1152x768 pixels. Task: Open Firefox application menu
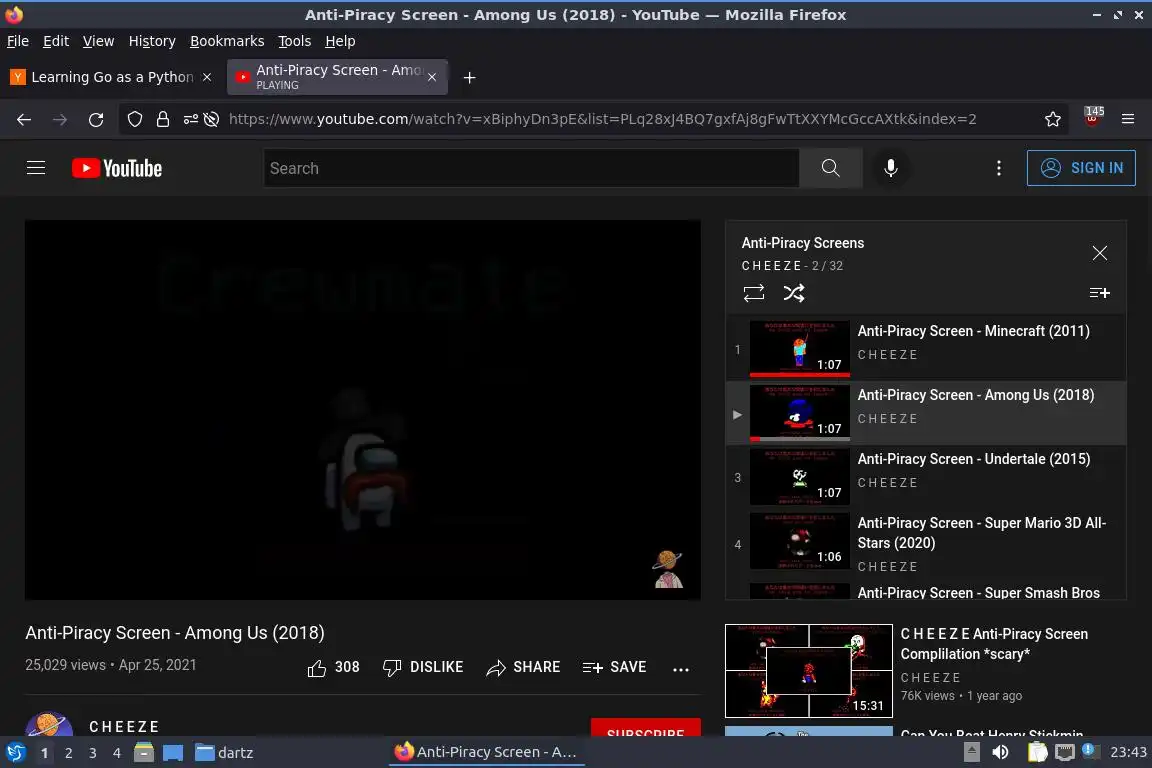(1128, 119)
